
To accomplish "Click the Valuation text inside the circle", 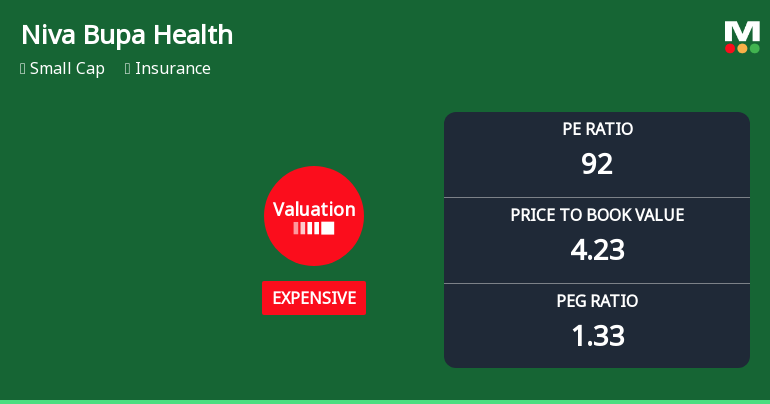I will click(x=314, y=209).
